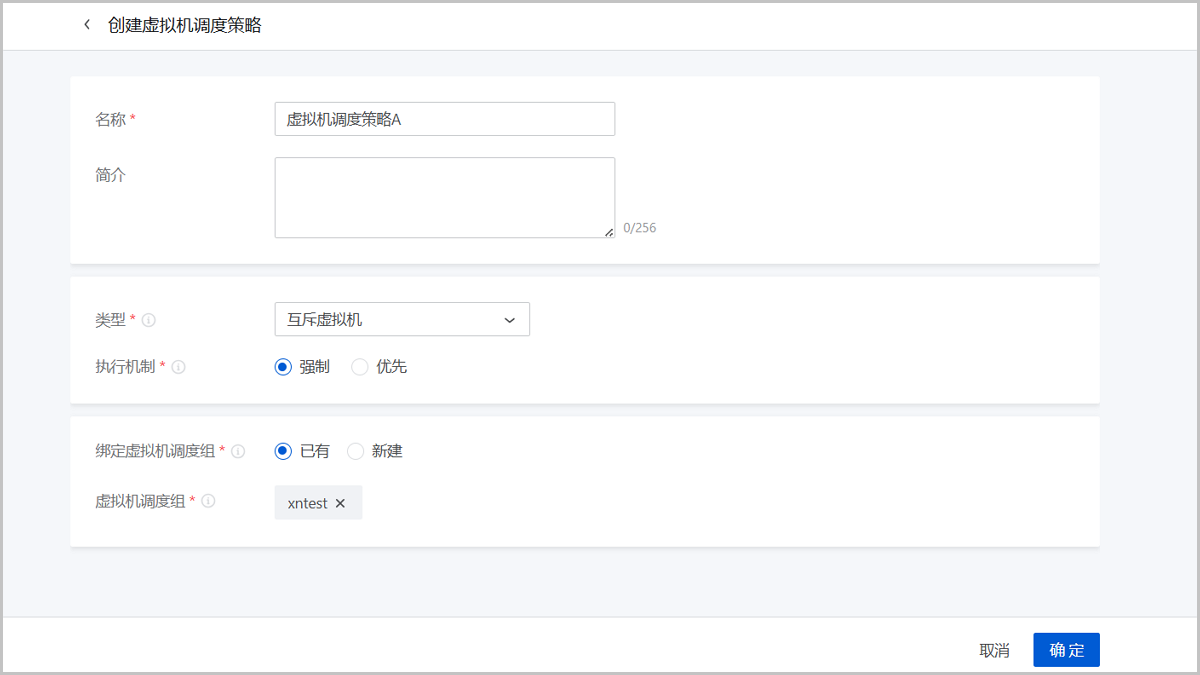Click the xntest scheduling group tag
1200x675 pixels.
pyautogui.click(x=318, y=503)
